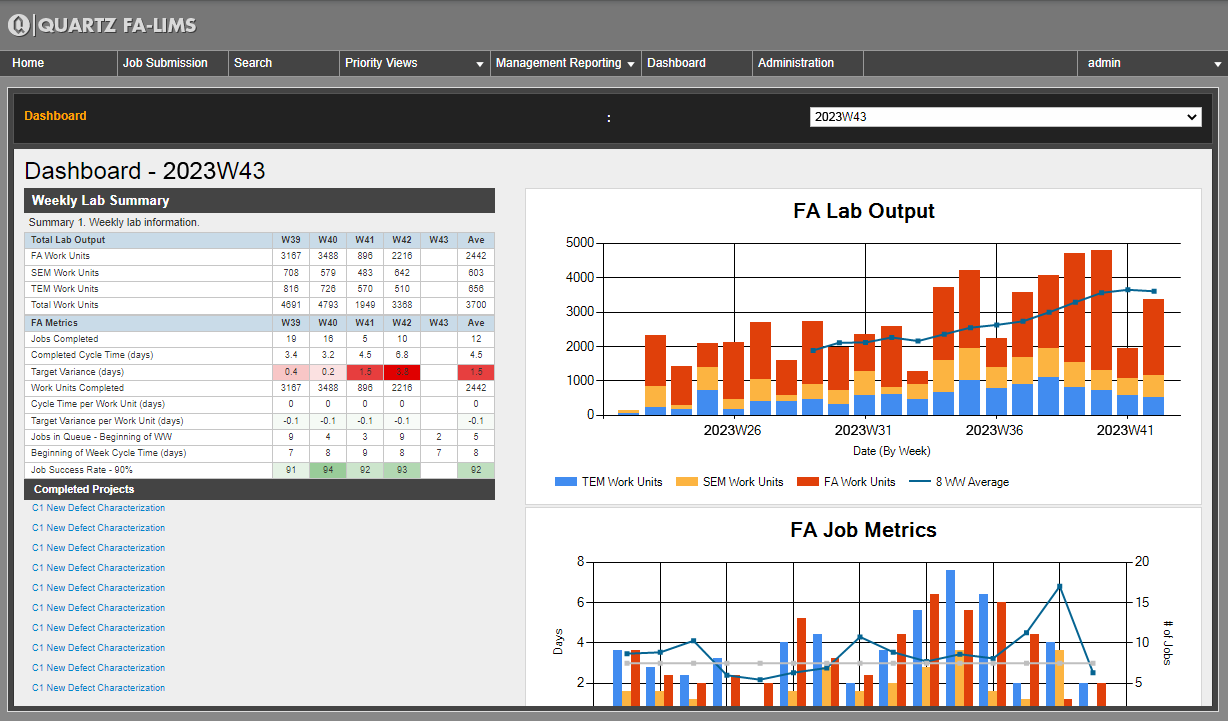Click the red 3.8 Target Variance cell
1228x721 pixels.
click(x=402, y=371)
